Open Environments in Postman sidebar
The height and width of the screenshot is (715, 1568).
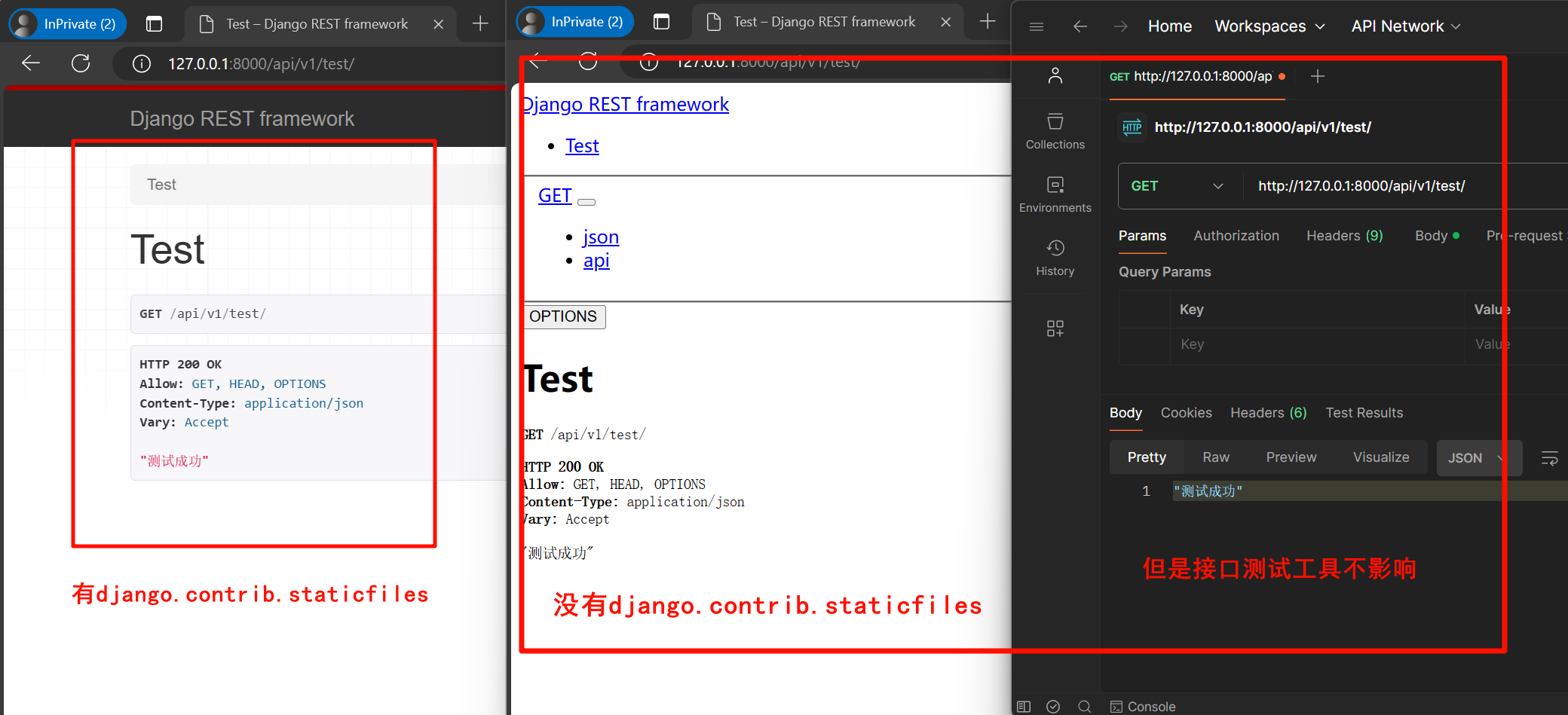pyautogui.click(x=1055, y=195)
